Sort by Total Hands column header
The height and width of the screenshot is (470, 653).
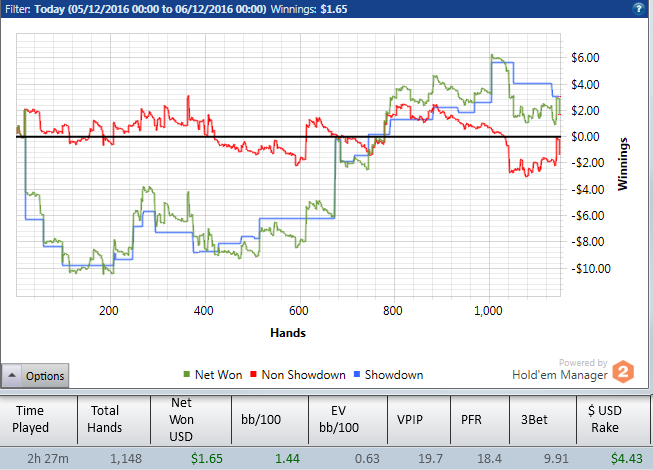(x=114, y=420)
